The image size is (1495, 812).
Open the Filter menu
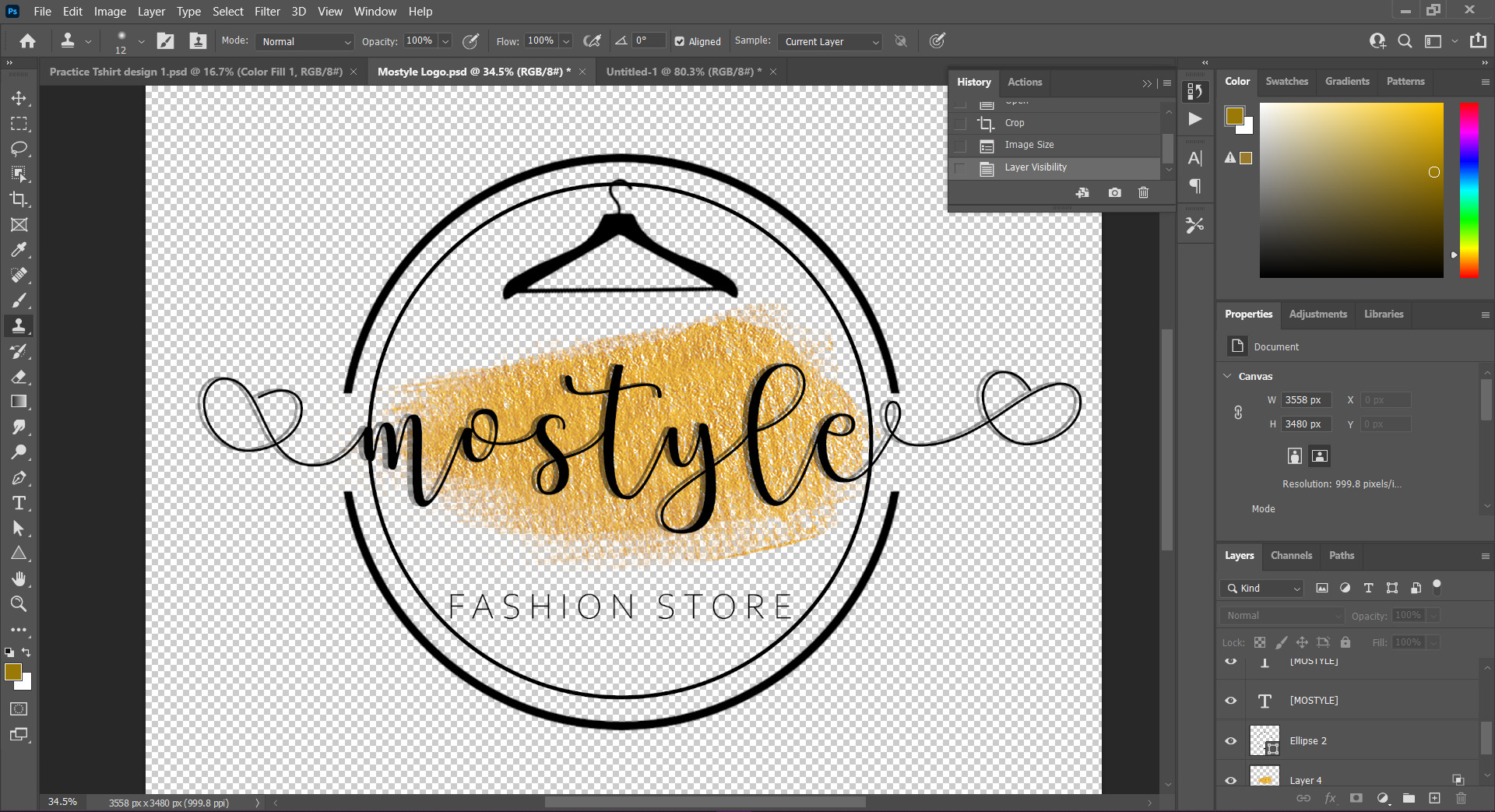click(267, 12)
